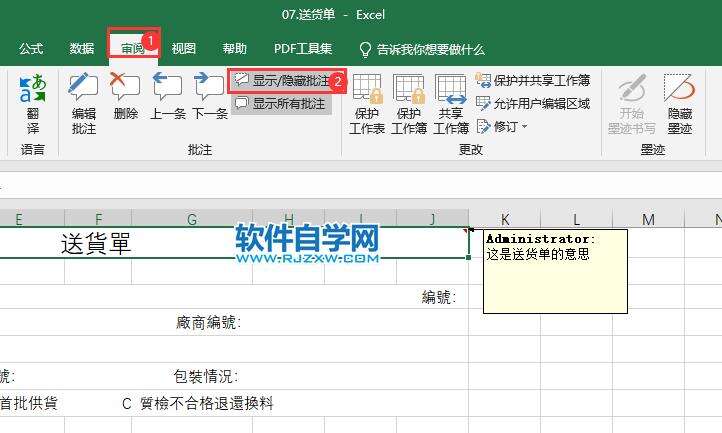The width and height of the screenshot is (722, 433).
Task: Select column K header
Action: 505,219
